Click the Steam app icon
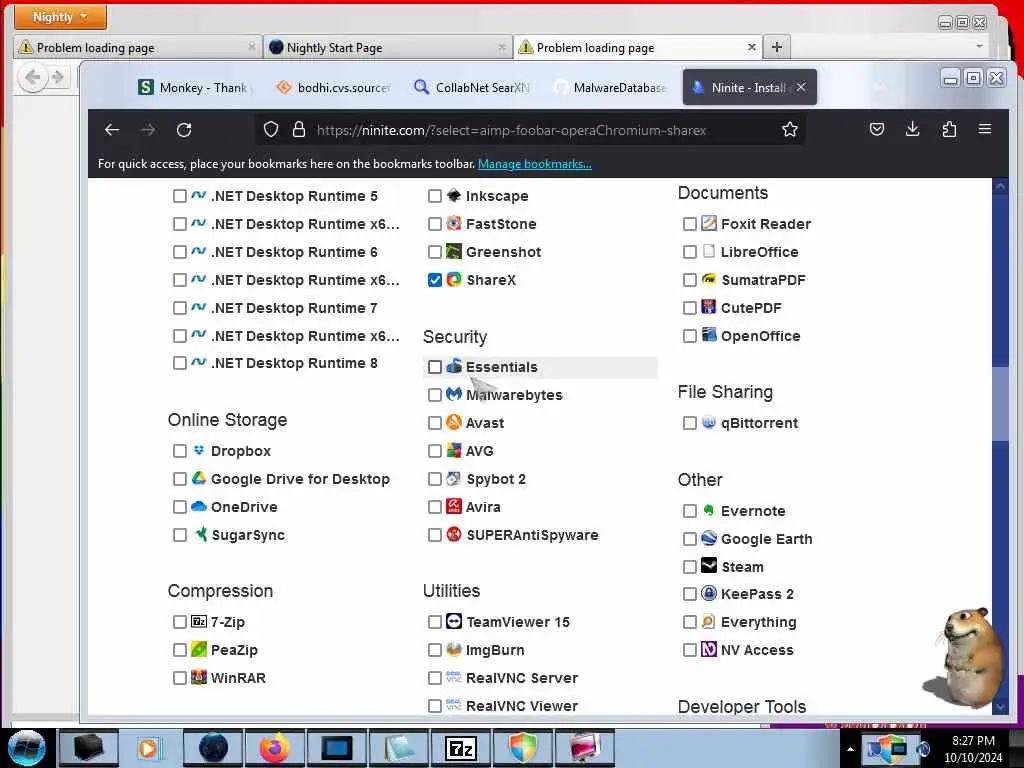 (709, 566)
